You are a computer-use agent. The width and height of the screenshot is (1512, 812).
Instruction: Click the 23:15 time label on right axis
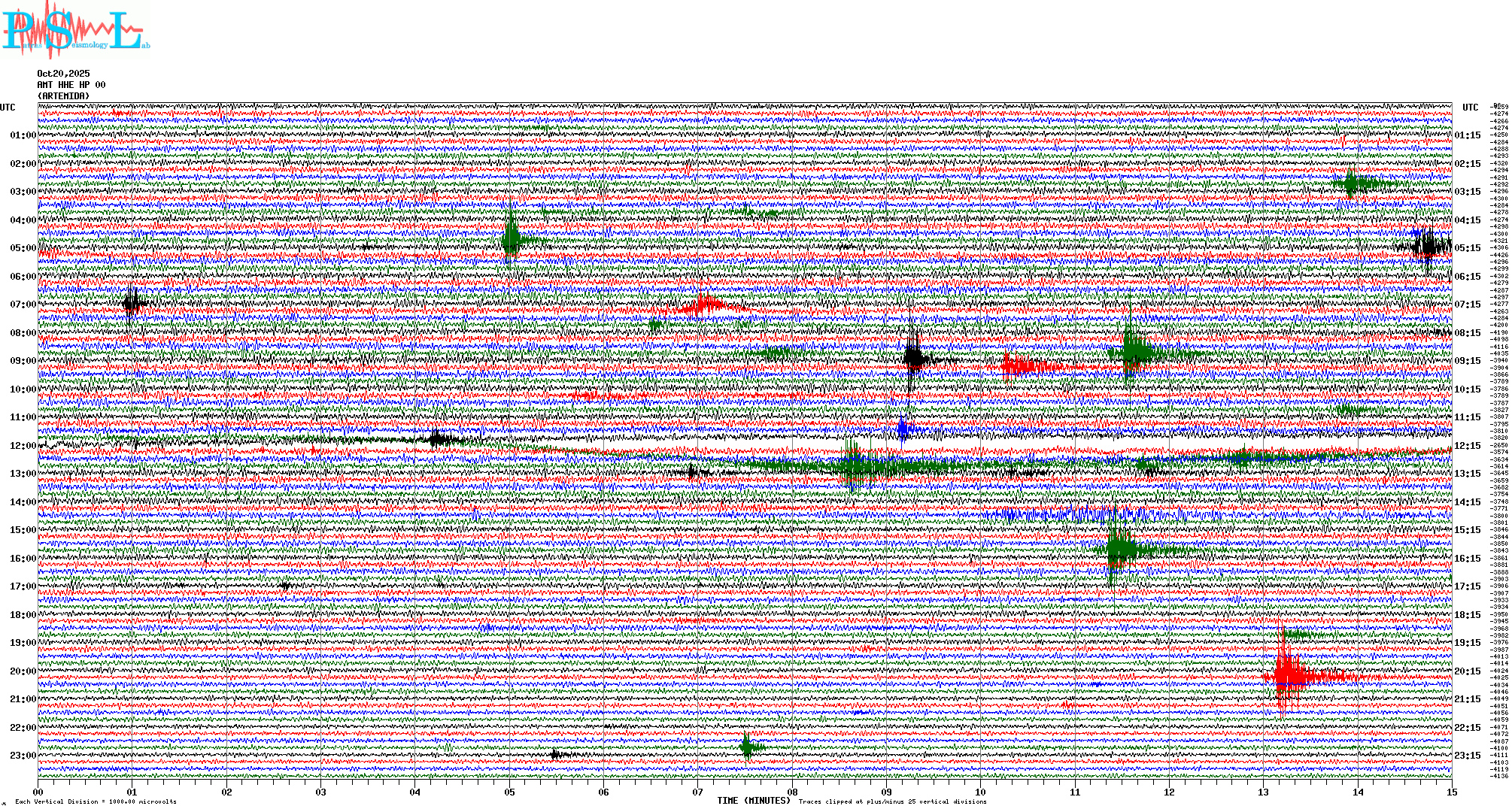pos(1467,756)
